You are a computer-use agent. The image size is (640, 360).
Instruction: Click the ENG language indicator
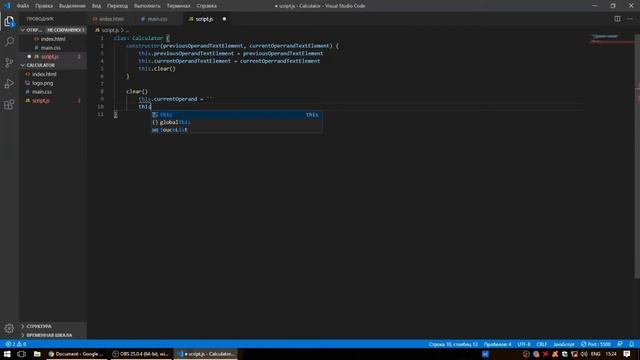[x=596, y=354]
